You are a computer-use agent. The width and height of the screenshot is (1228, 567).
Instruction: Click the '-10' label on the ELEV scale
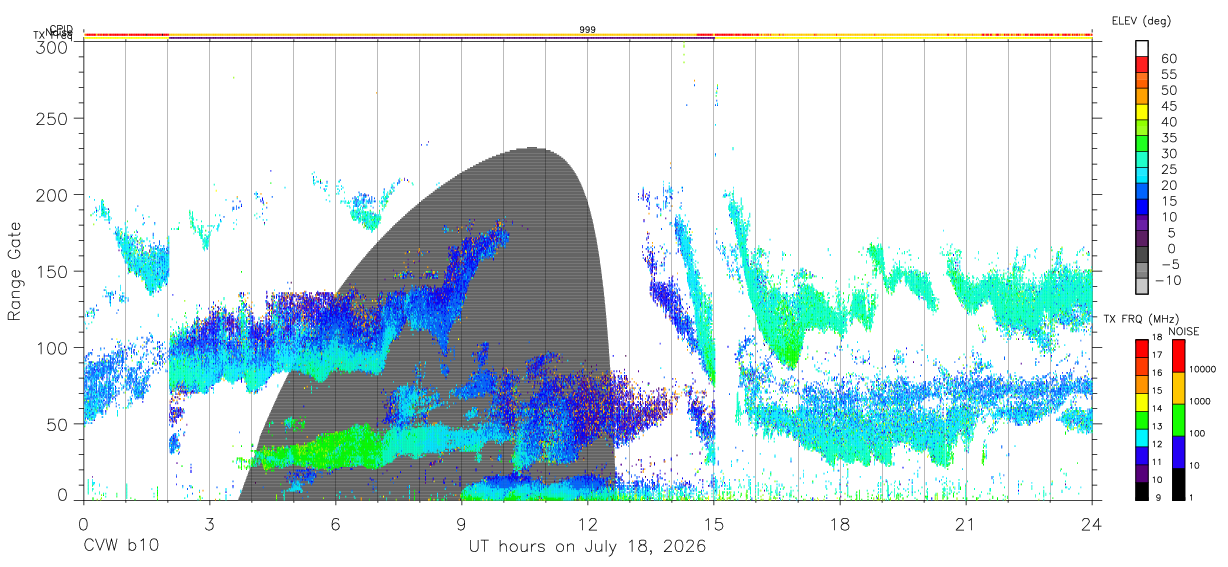[x=1169, y=280]
